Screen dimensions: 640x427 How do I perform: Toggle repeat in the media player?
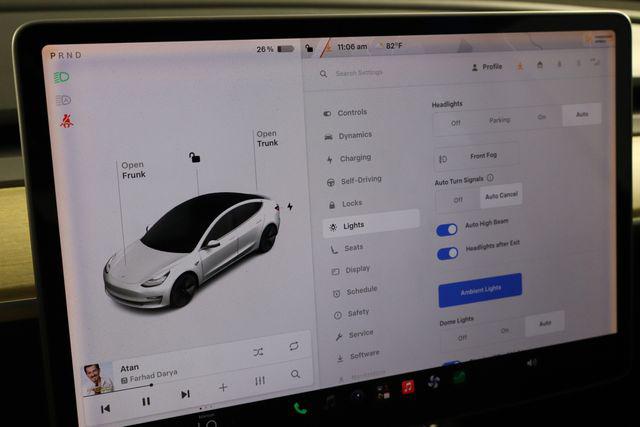point(294,346)
